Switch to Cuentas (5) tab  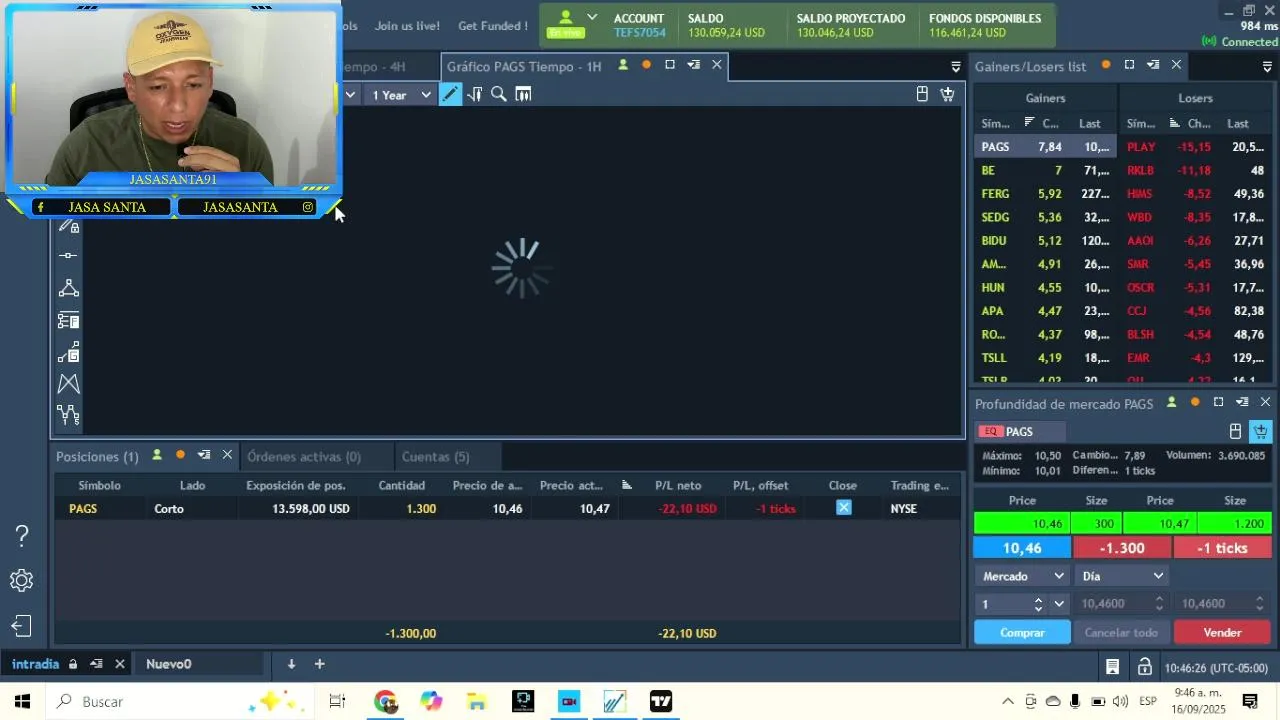coord(435,456)
